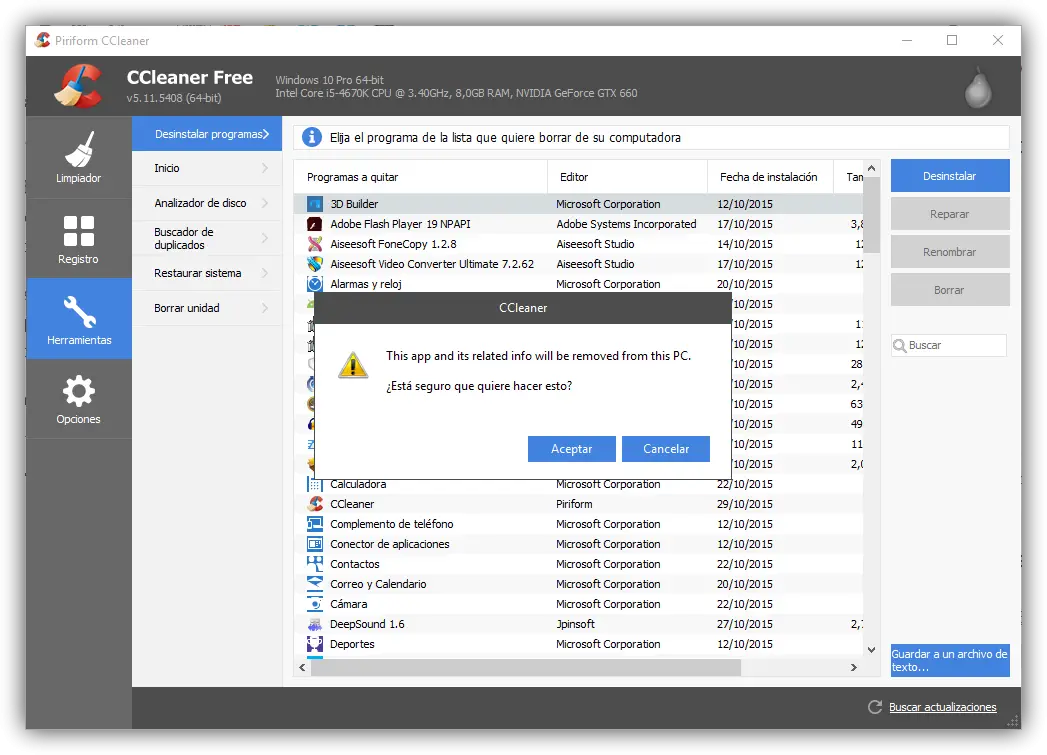1047x755 pixels.
Task: Click the Aiseesoft Video Converter icon
Action: (315, 264)
